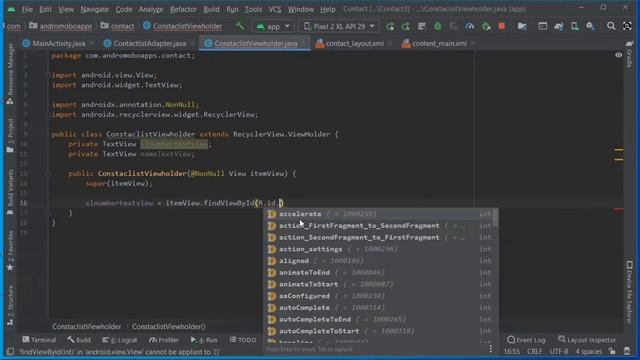Open the TODO tool window
This screenshot has height=360, width=640.
243,340
